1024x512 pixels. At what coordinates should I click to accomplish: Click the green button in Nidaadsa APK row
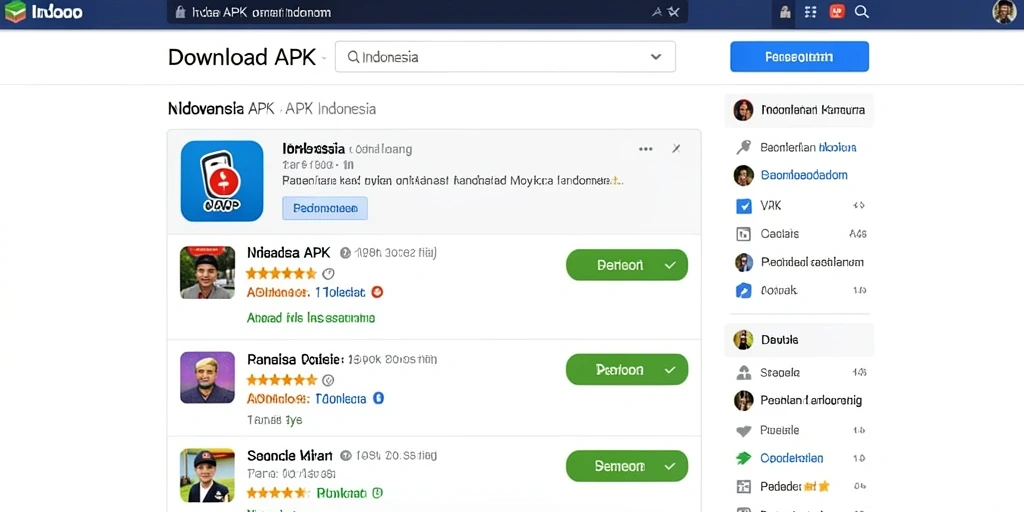click(627, 265)
